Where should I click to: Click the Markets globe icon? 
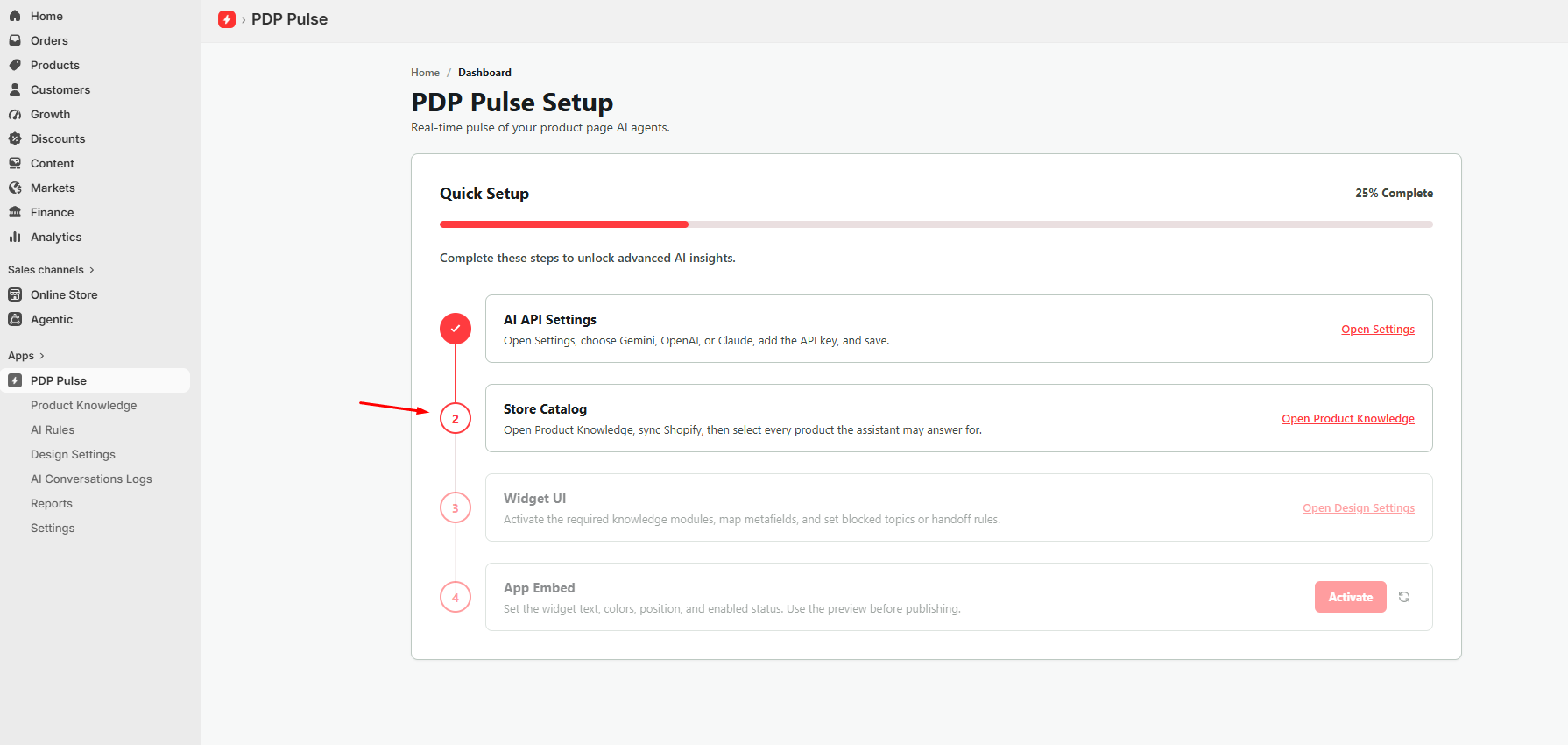point(15,188)
